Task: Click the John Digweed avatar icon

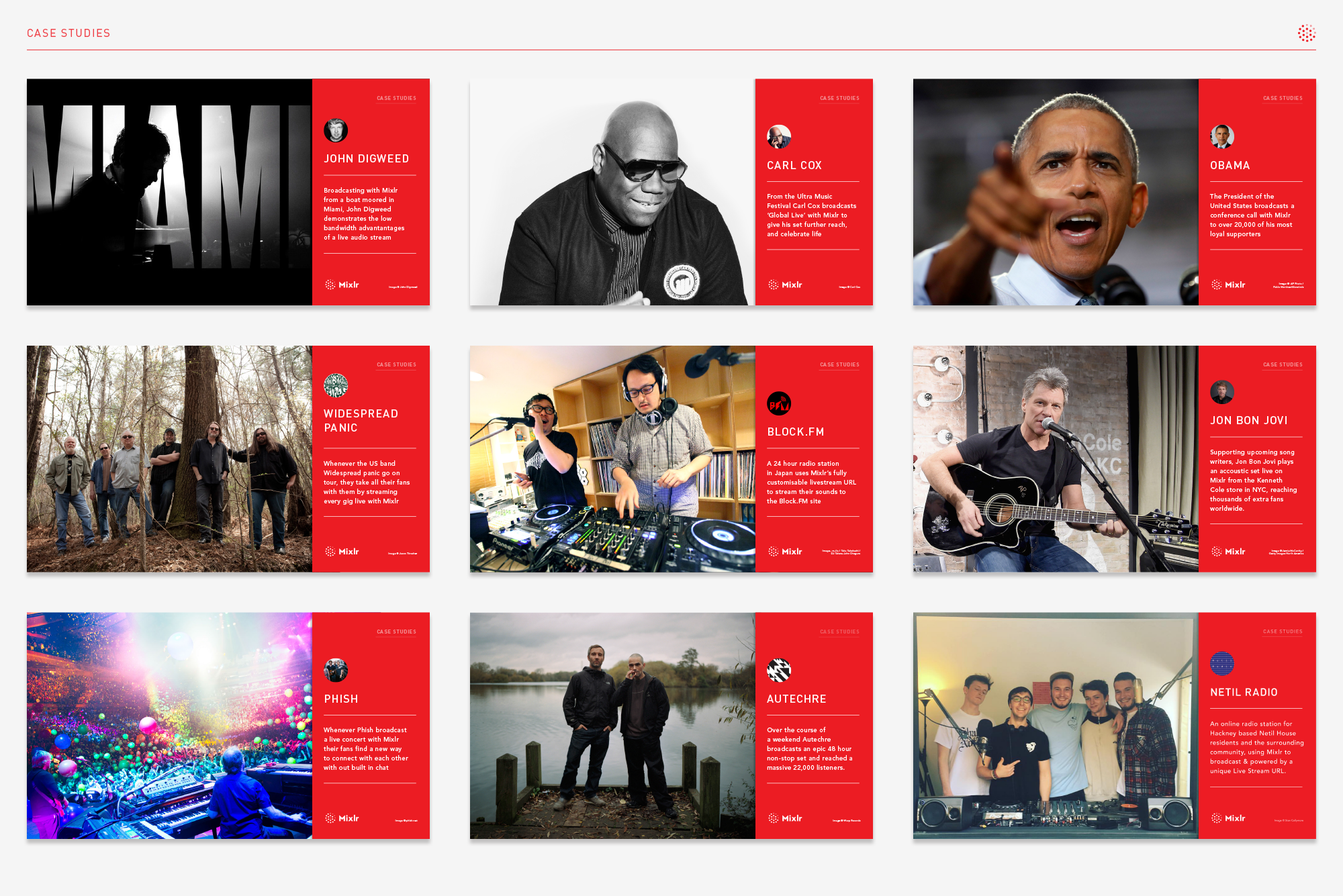Action: pos(336,130)
